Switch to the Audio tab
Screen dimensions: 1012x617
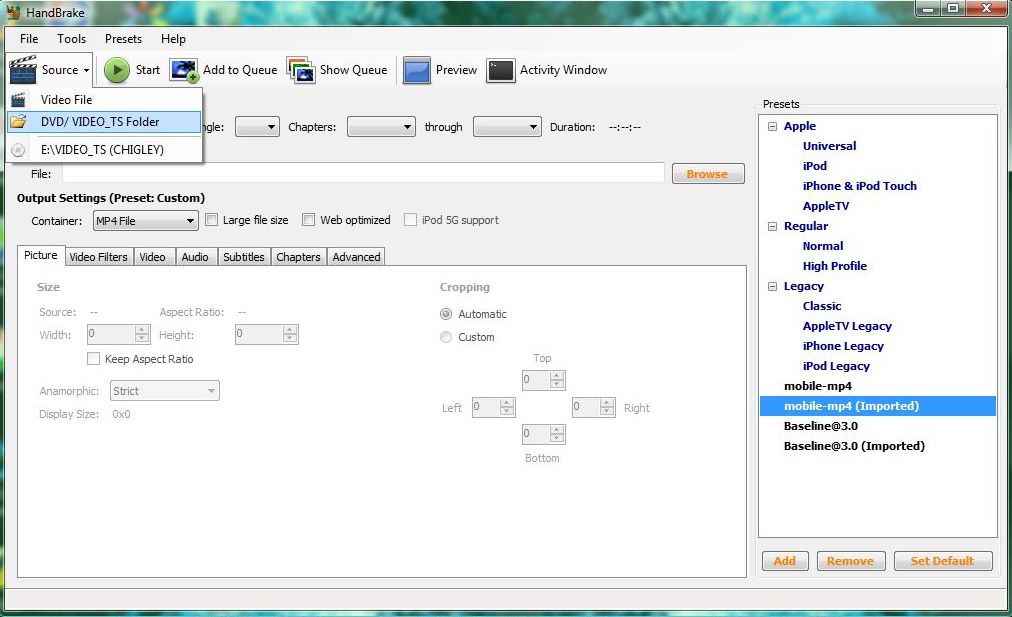click(195, 256)
